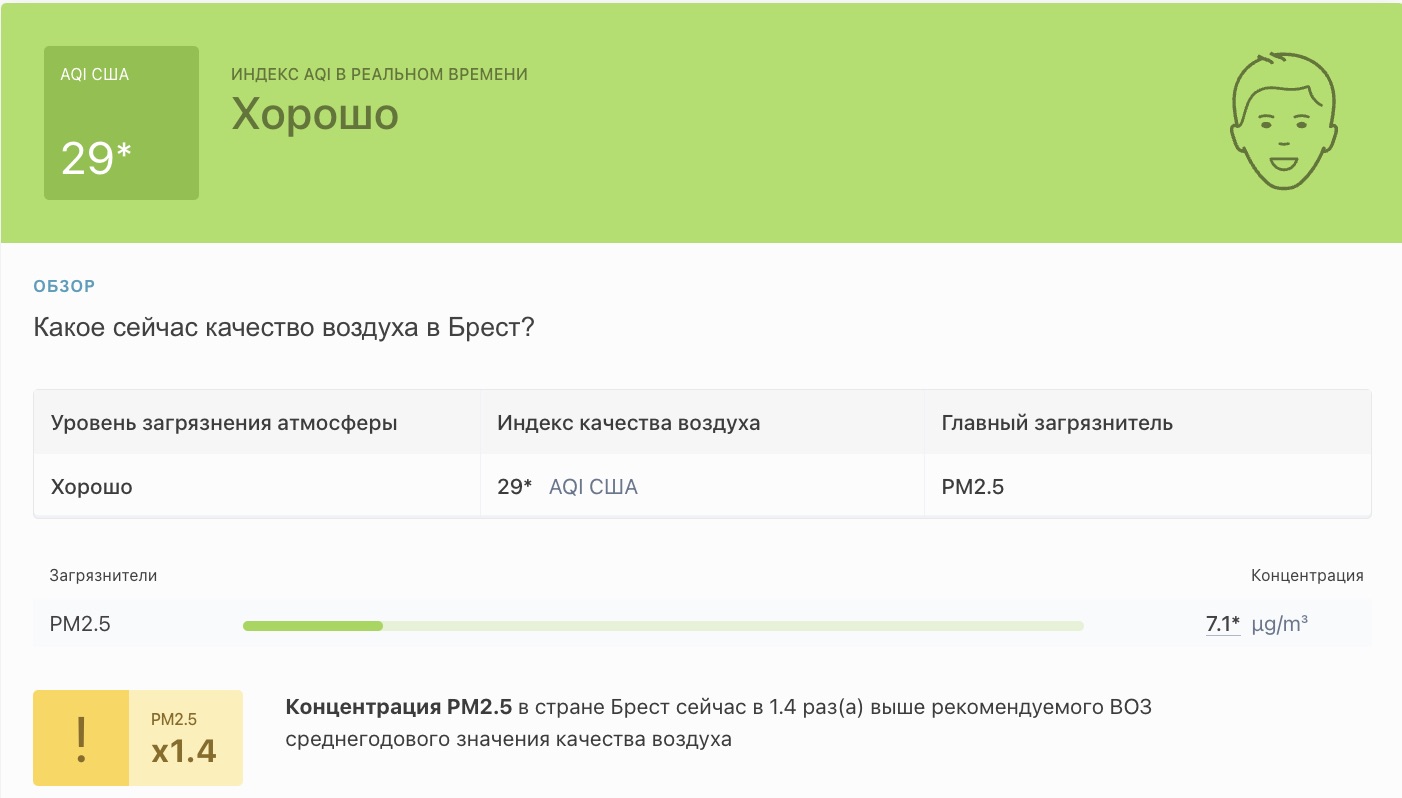The height and width of the screenshot is (798, 1402).
Task: Select the green AQI США badge showing 29*
Action: 121,121
